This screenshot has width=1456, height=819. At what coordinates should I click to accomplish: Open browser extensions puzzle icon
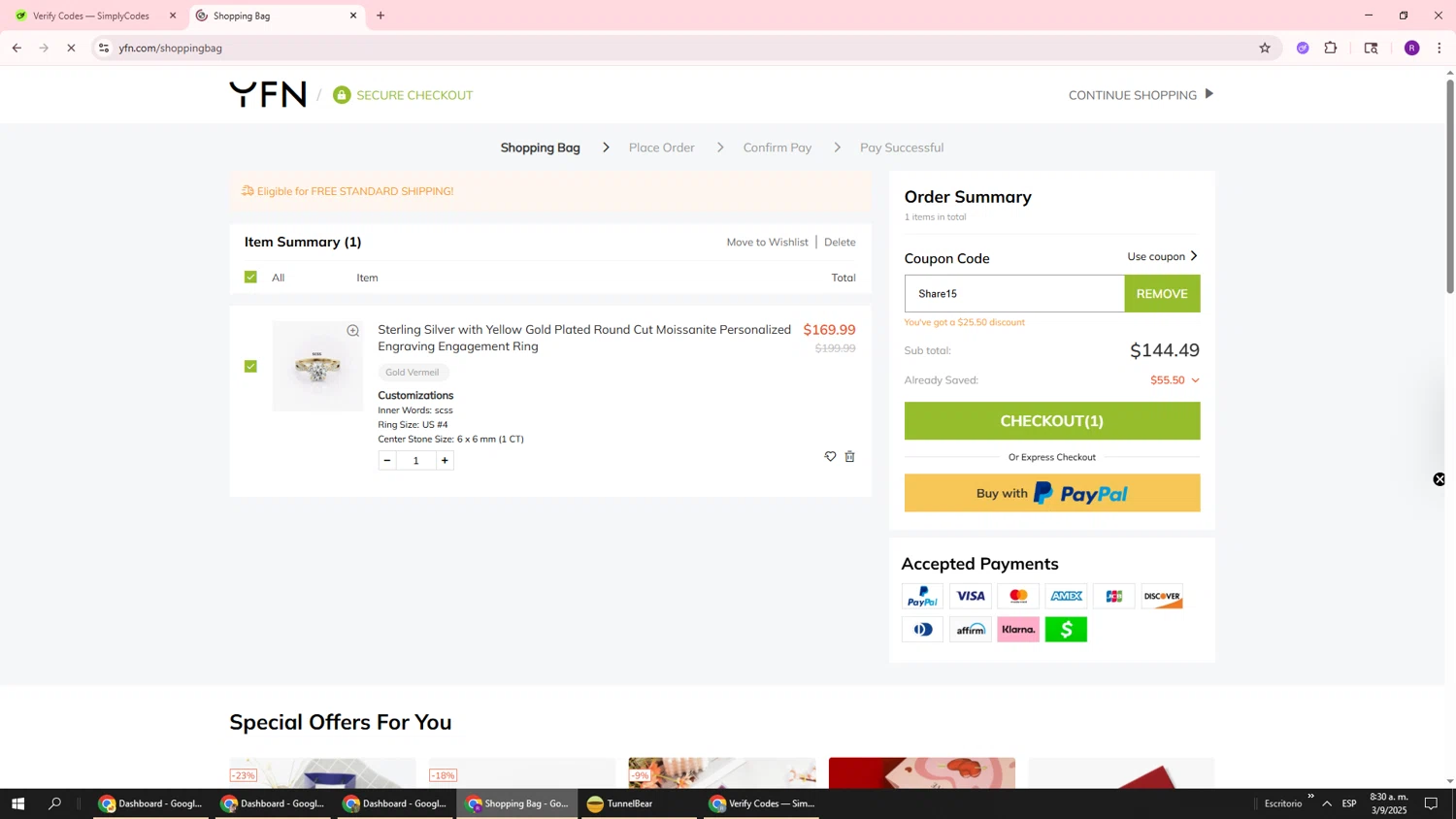[1331, 48]
